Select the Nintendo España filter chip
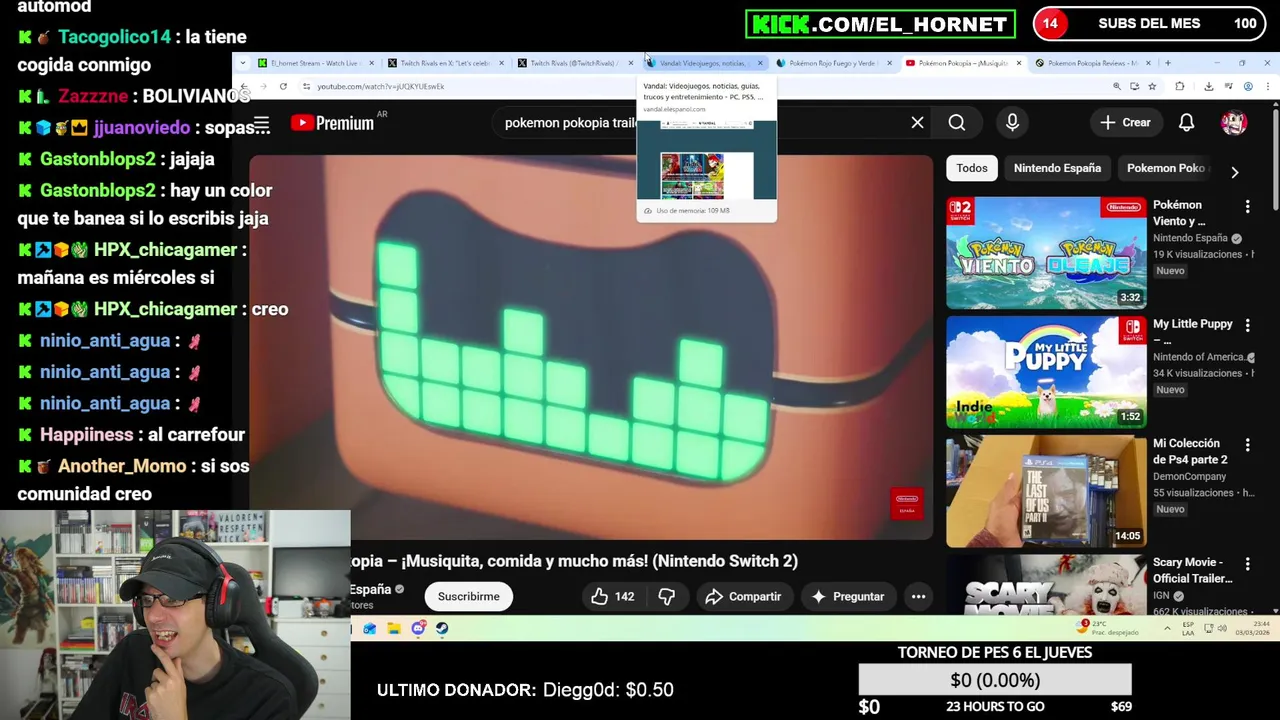The height and width of the screenshot is (720, 1280). 1057,168
